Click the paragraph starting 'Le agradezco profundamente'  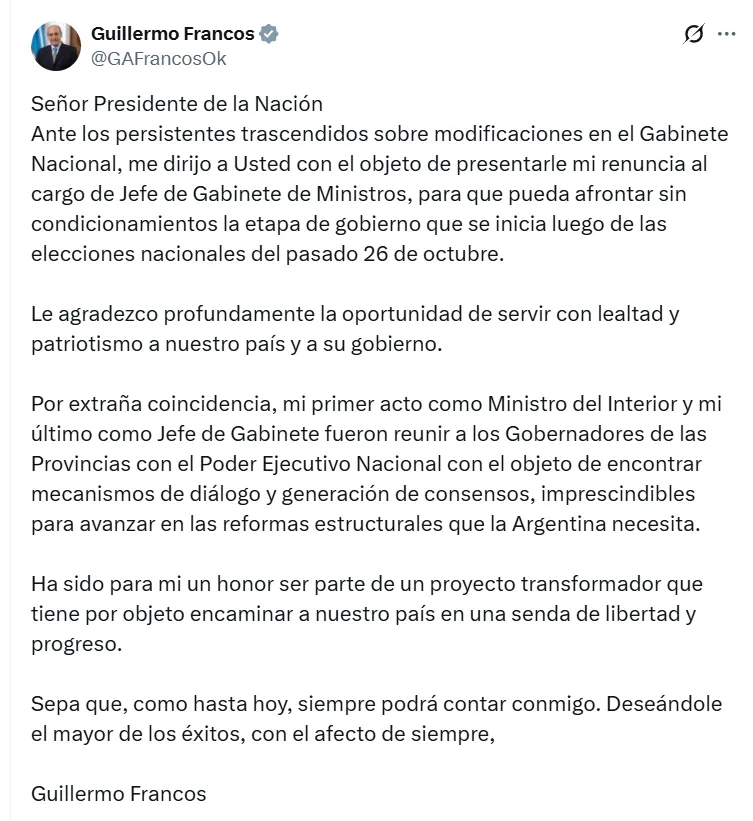[355, 329]
